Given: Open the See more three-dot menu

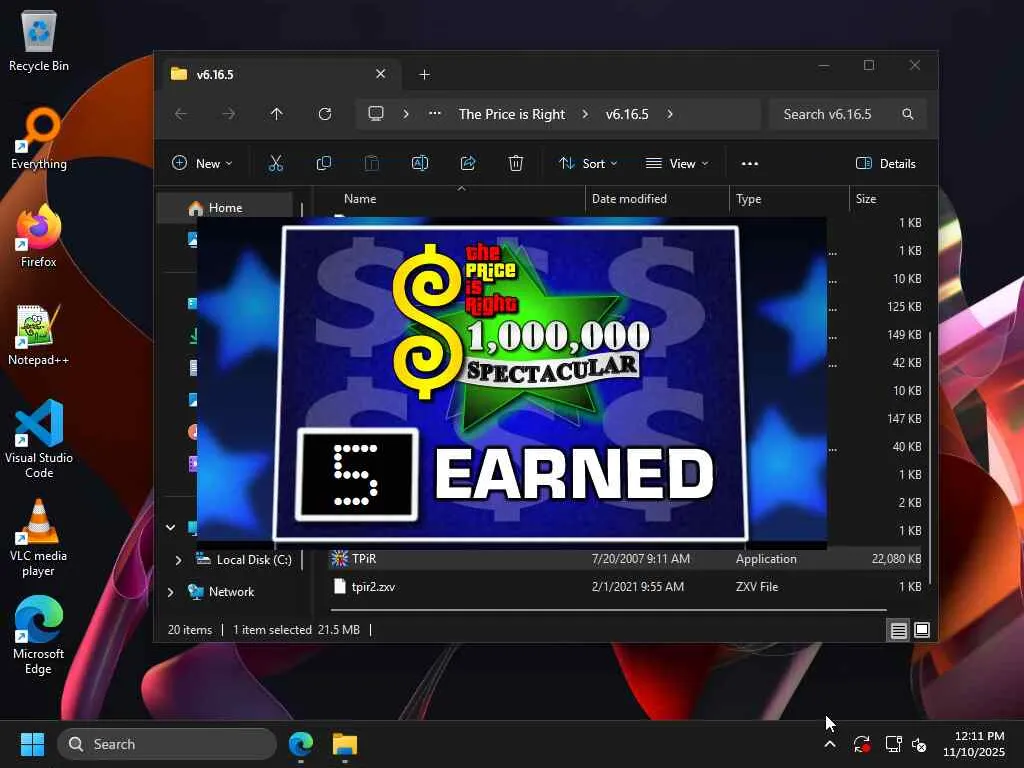Looking at the screenshot, I should click(750, 163).
